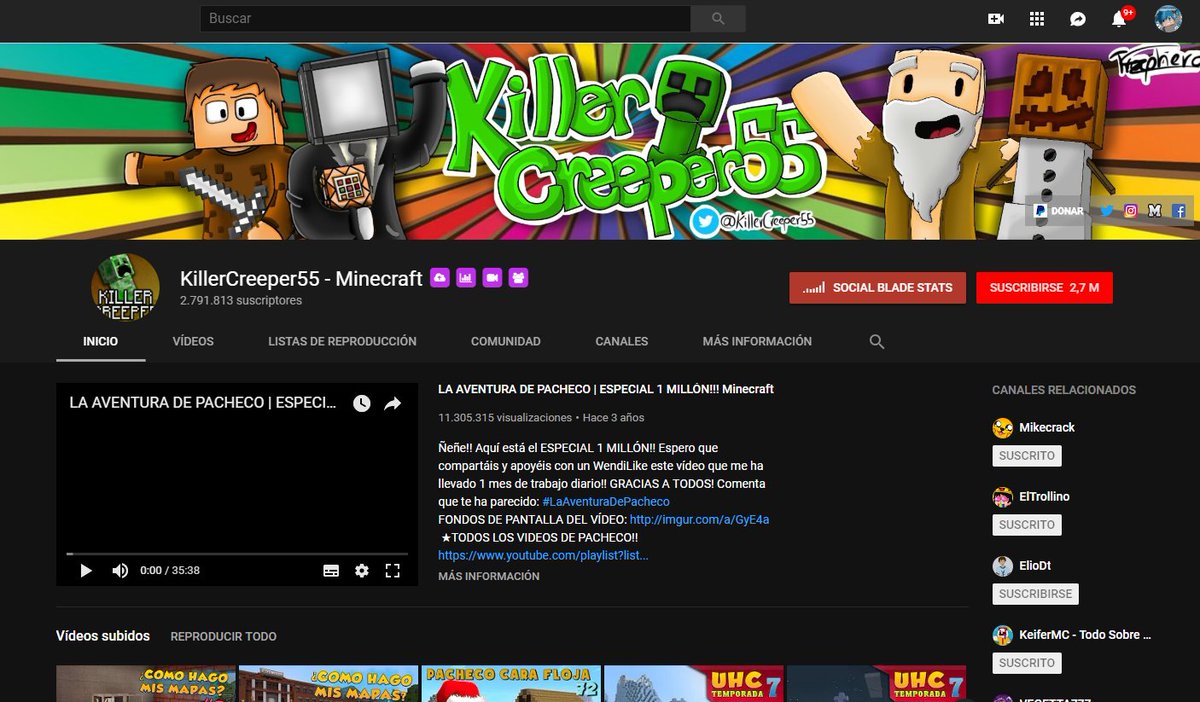This screenshot has height=702, width=1200.
Task: Open the youtube.com playlist link
Action: click(543, 555)
